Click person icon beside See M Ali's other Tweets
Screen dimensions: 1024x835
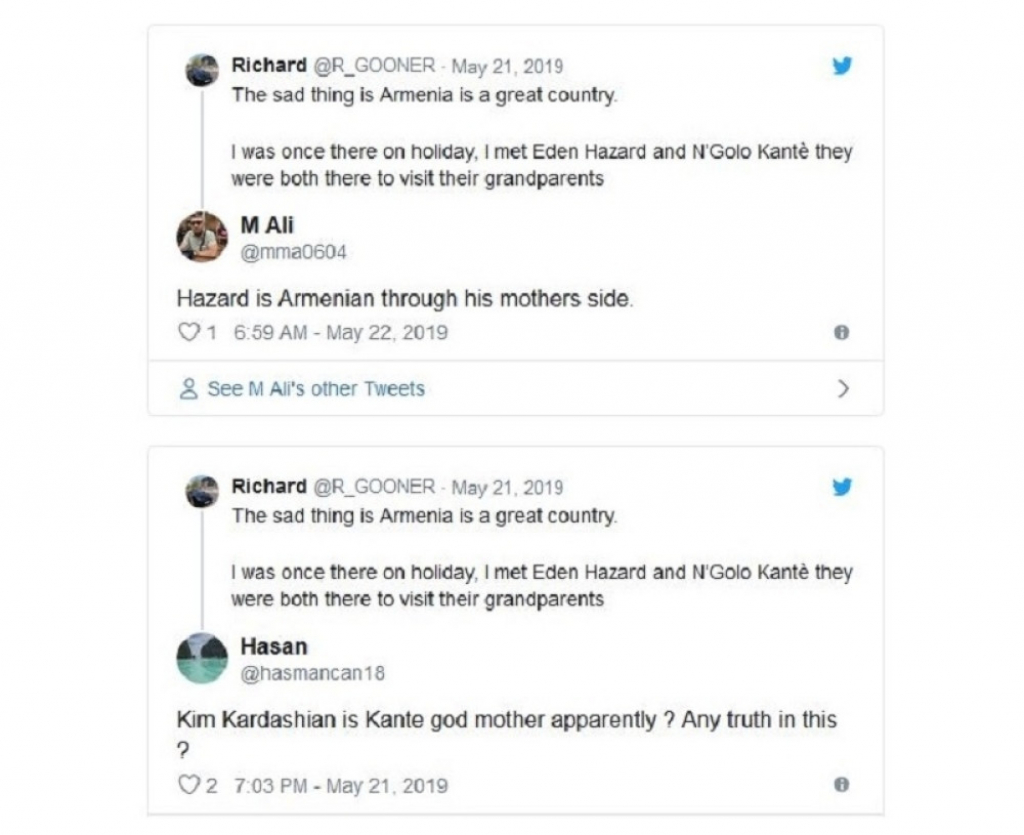[188, 389]
